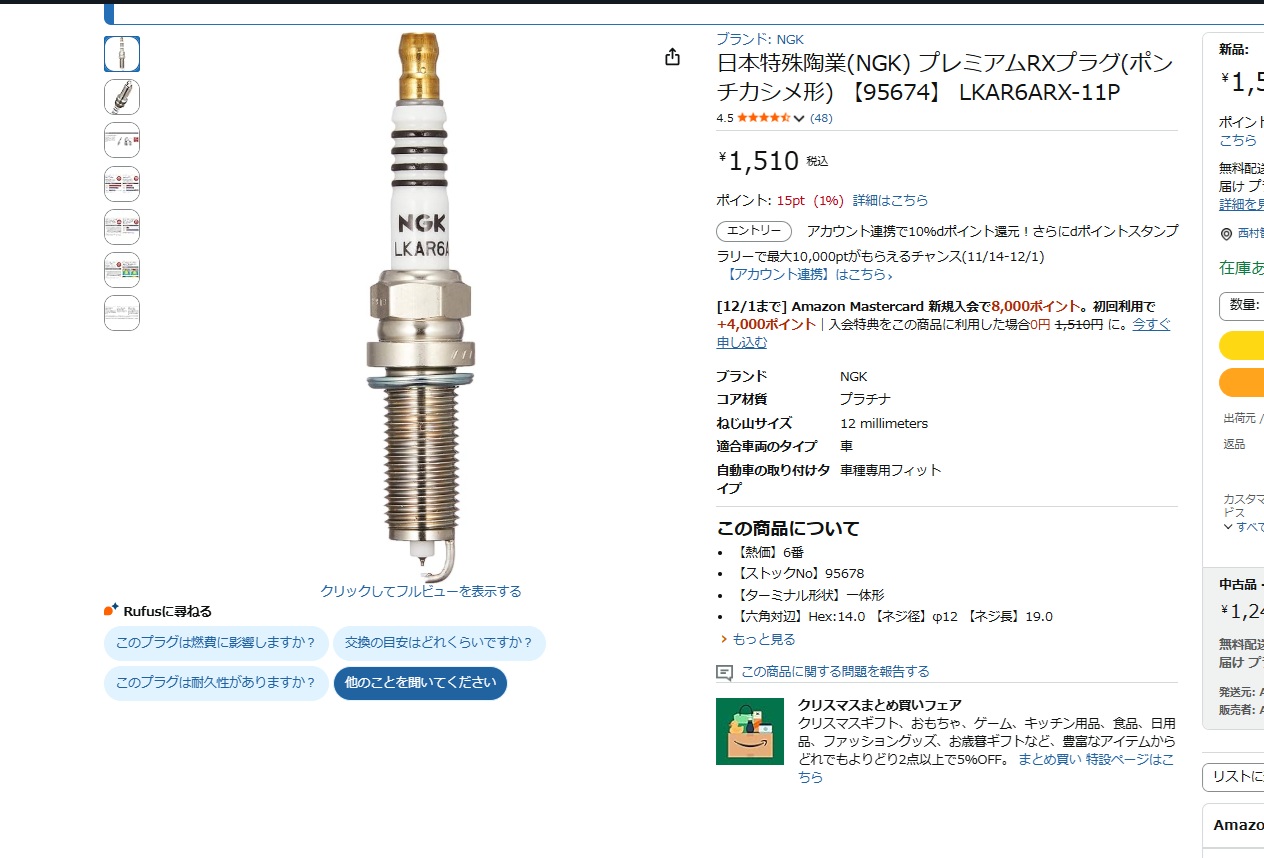Open star rating breakdown chevron

tap(799, 118)
